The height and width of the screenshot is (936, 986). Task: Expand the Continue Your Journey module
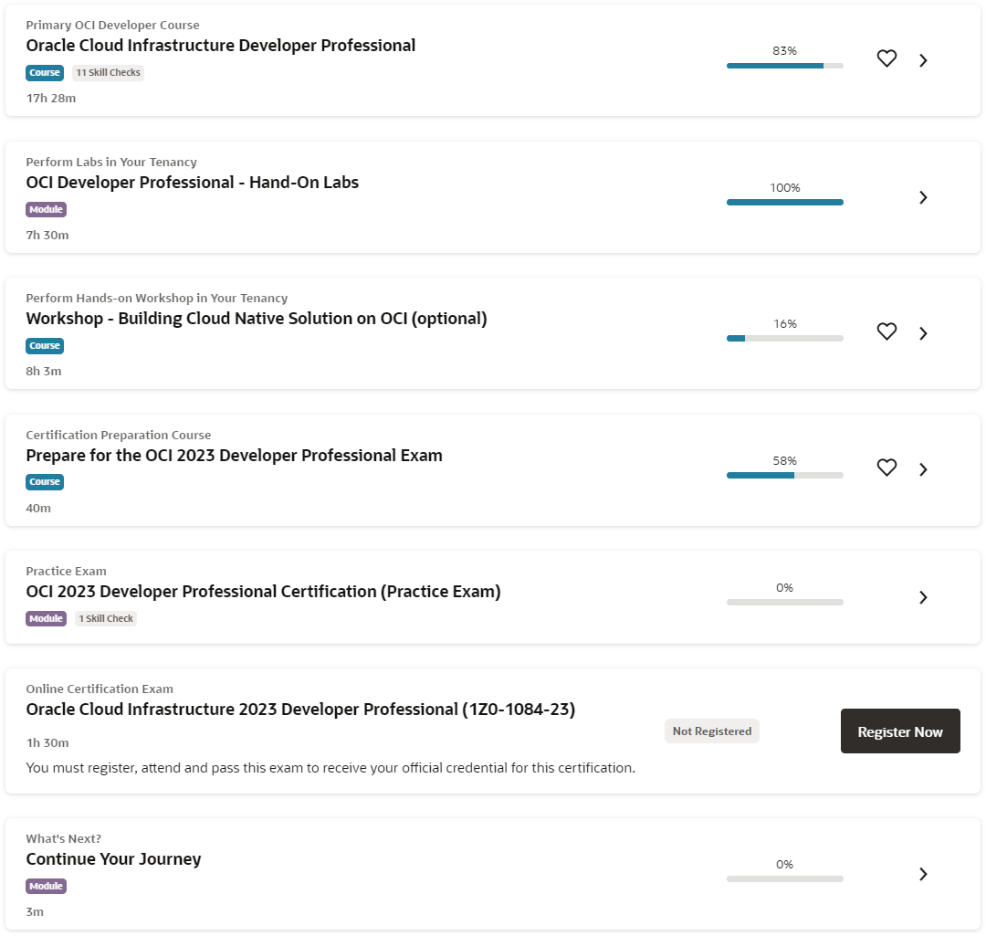click(923, 873)
